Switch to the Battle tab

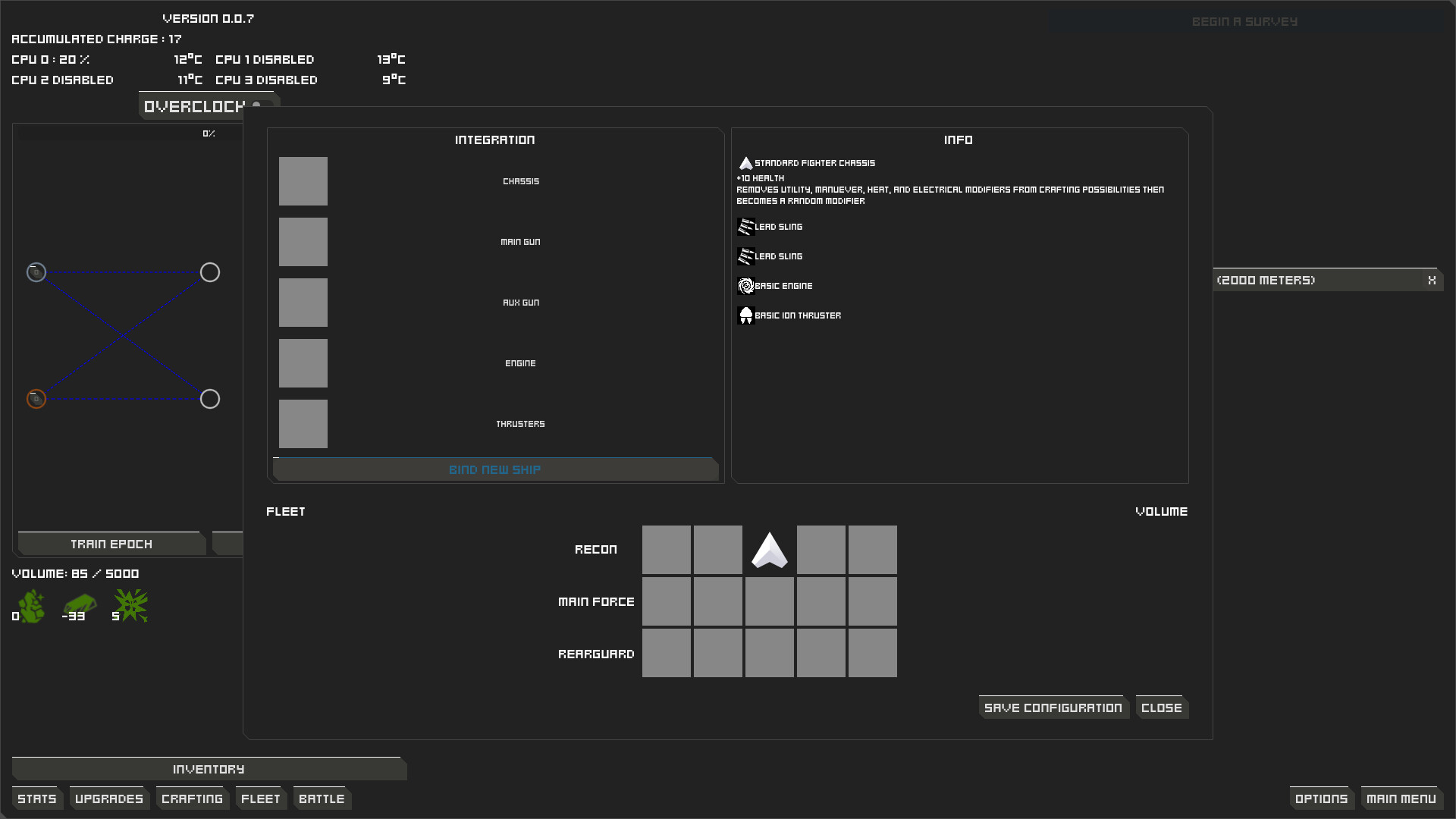pyautogui.click(x=322, y=799)
